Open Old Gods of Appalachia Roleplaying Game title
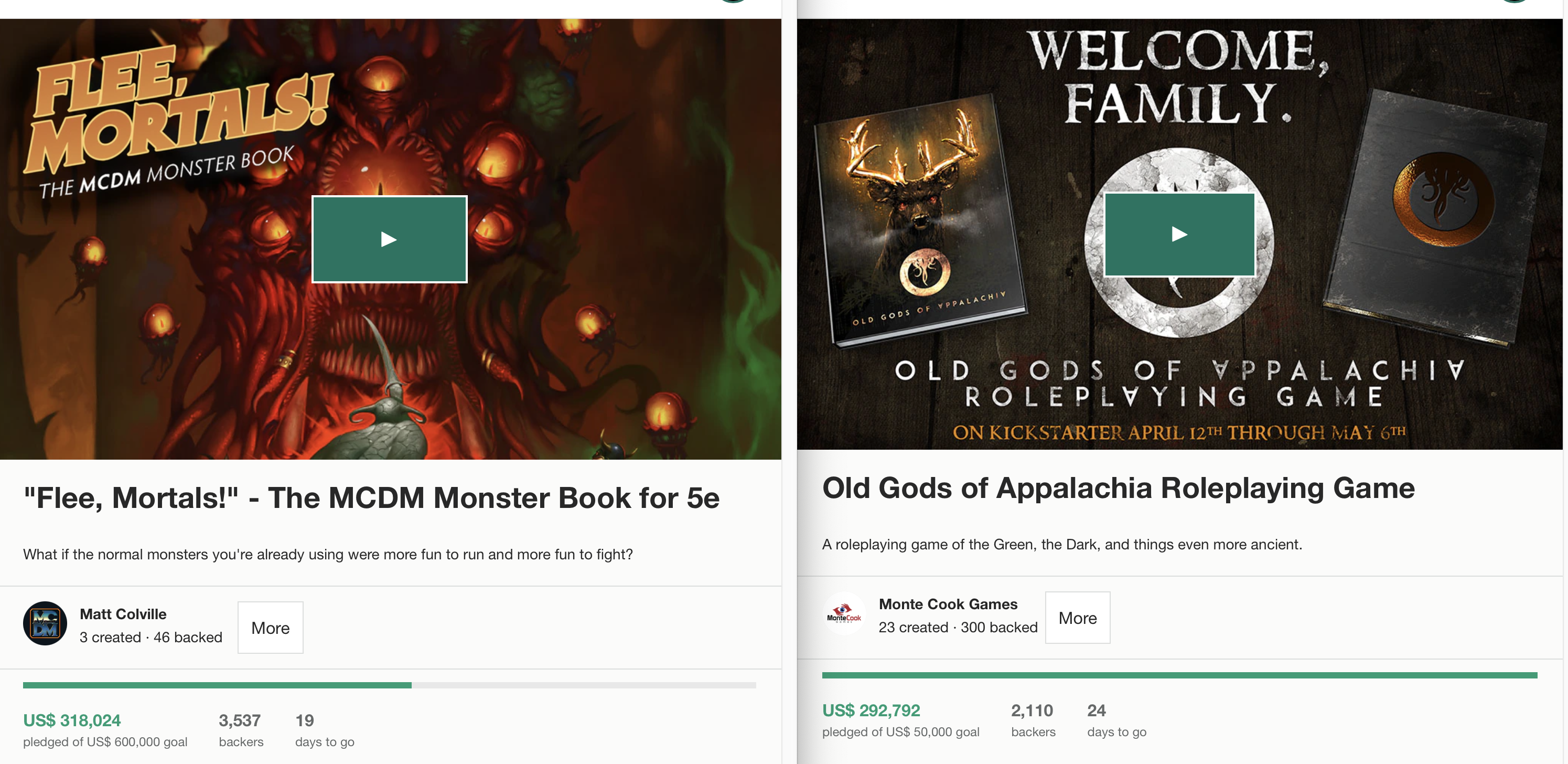Image resolution: width=1568 pixels, height=764 pixels. 1118,488
